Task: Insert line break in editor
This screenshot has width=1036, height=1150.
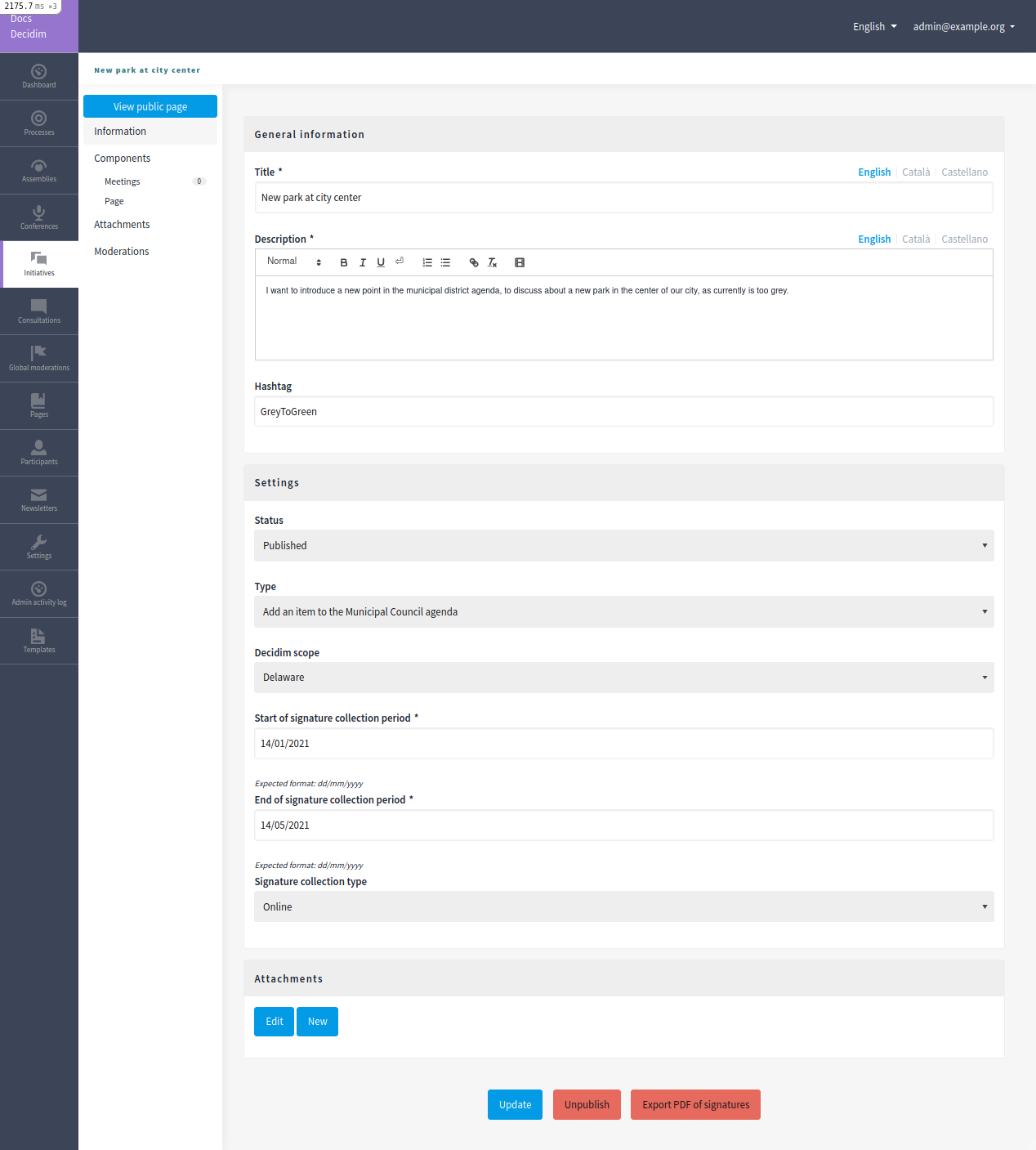Action: [400, 262]
